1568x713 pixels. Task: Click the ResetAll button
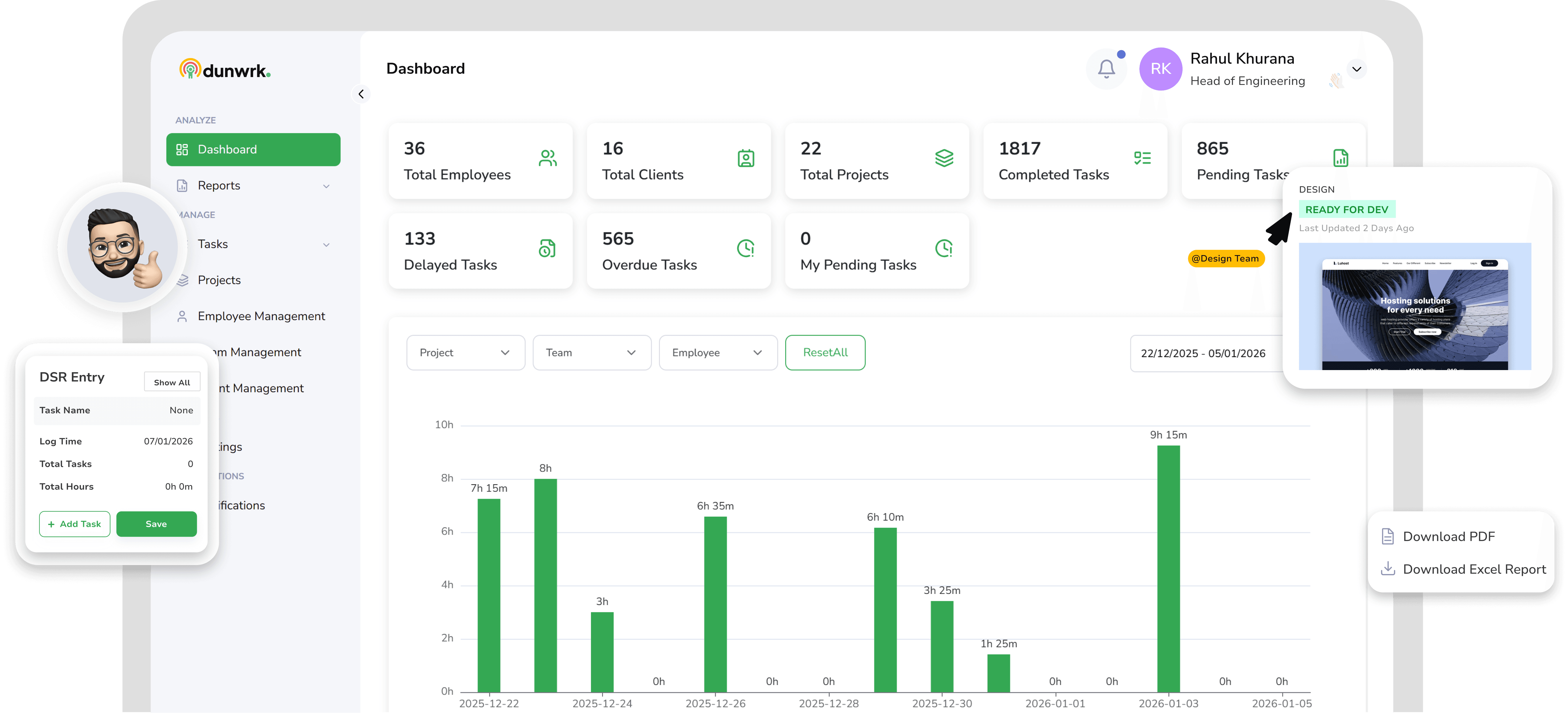(825, 352)
